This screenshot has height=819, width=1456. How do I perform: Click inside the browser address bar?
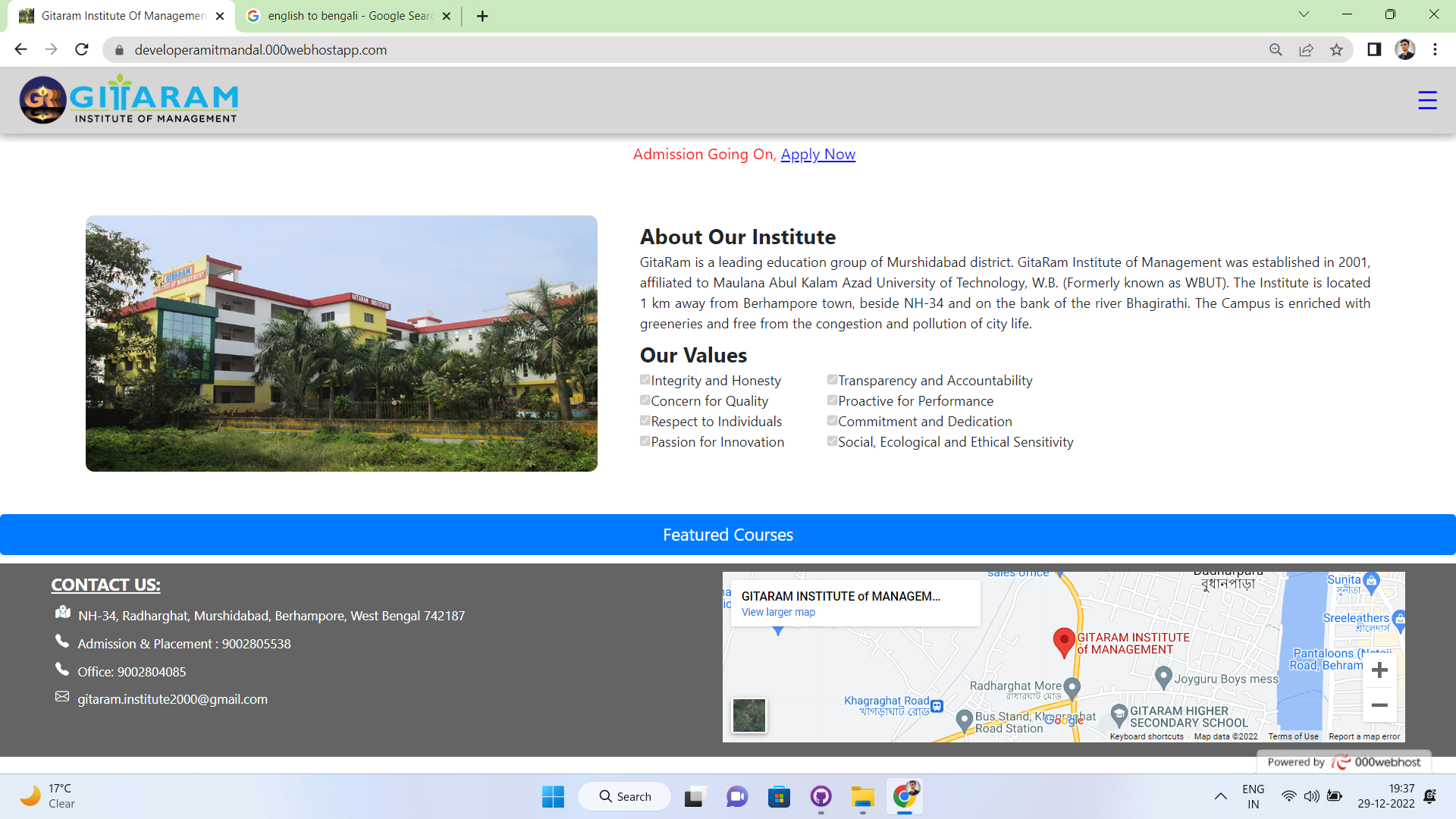455,50
